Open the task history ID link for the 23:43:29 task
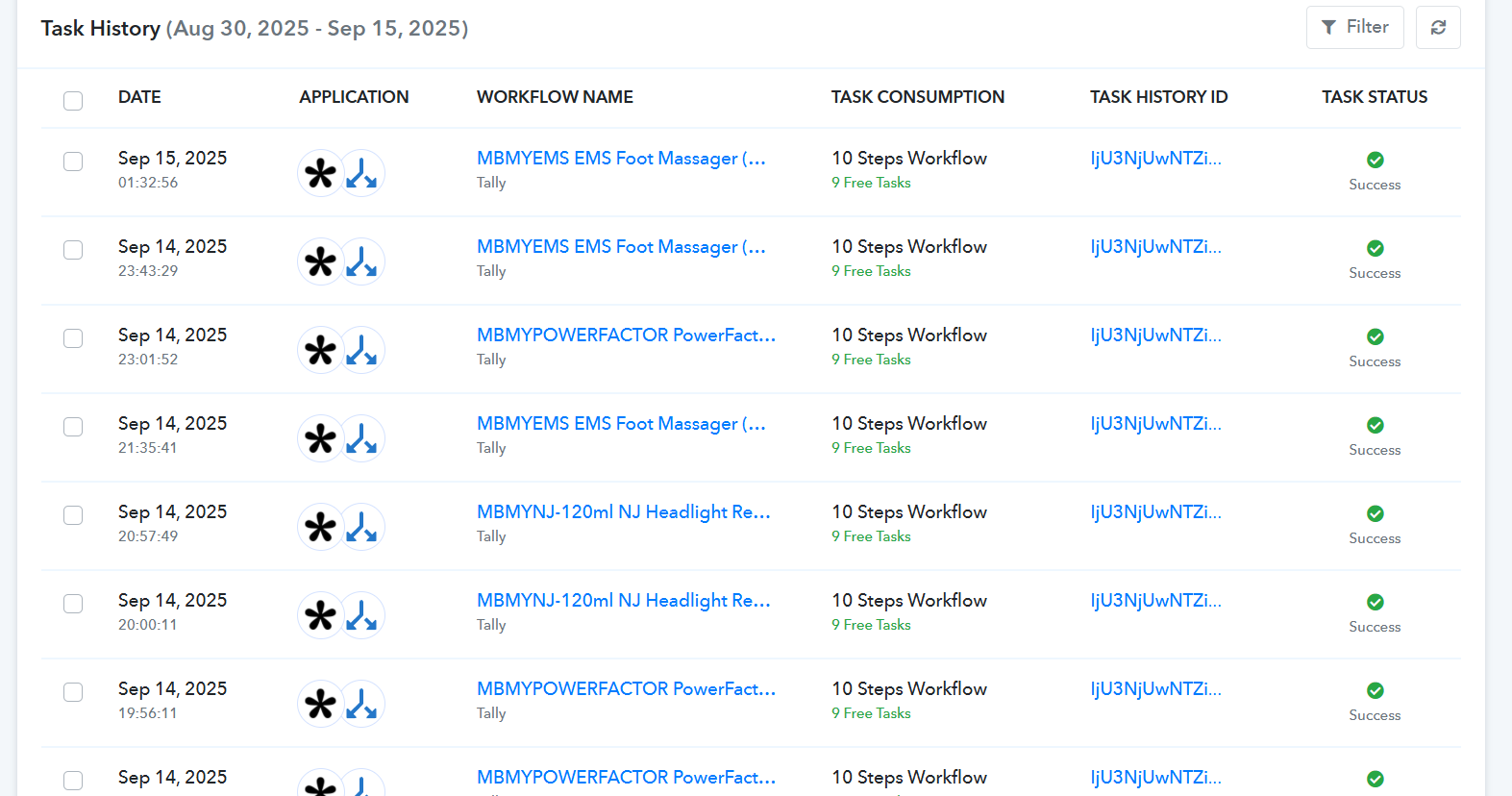Screen dimensions: 1512x796 click(x=1155, y=247)
